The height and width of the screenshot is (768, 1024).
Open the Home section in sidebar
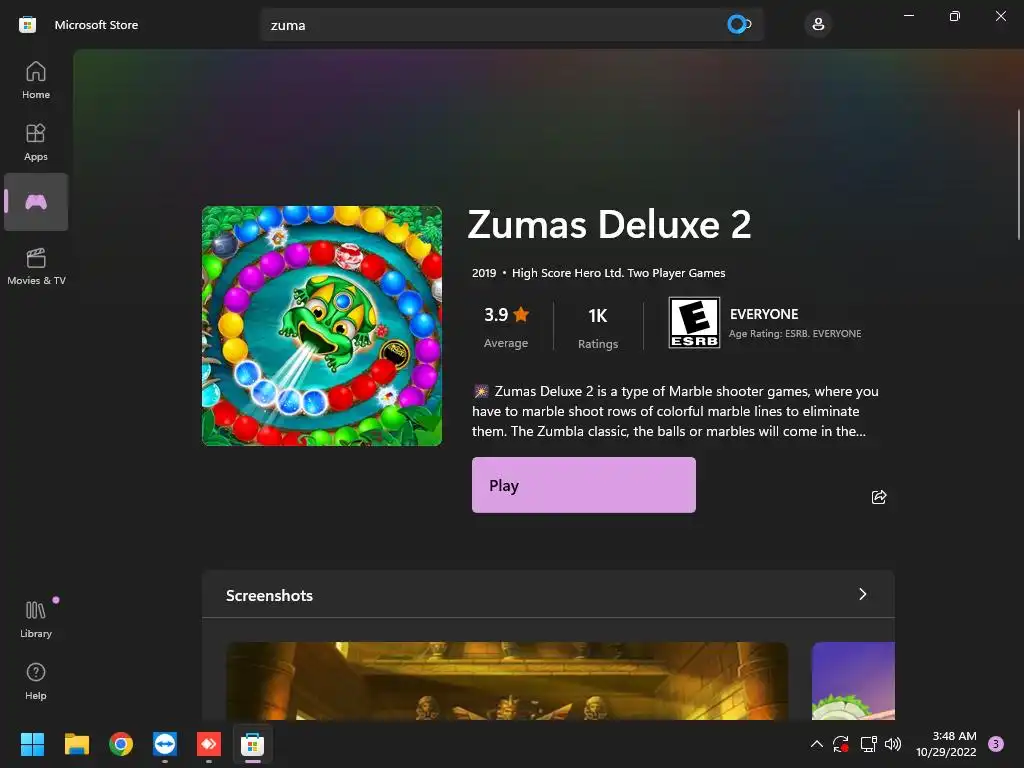coord(36,80)
